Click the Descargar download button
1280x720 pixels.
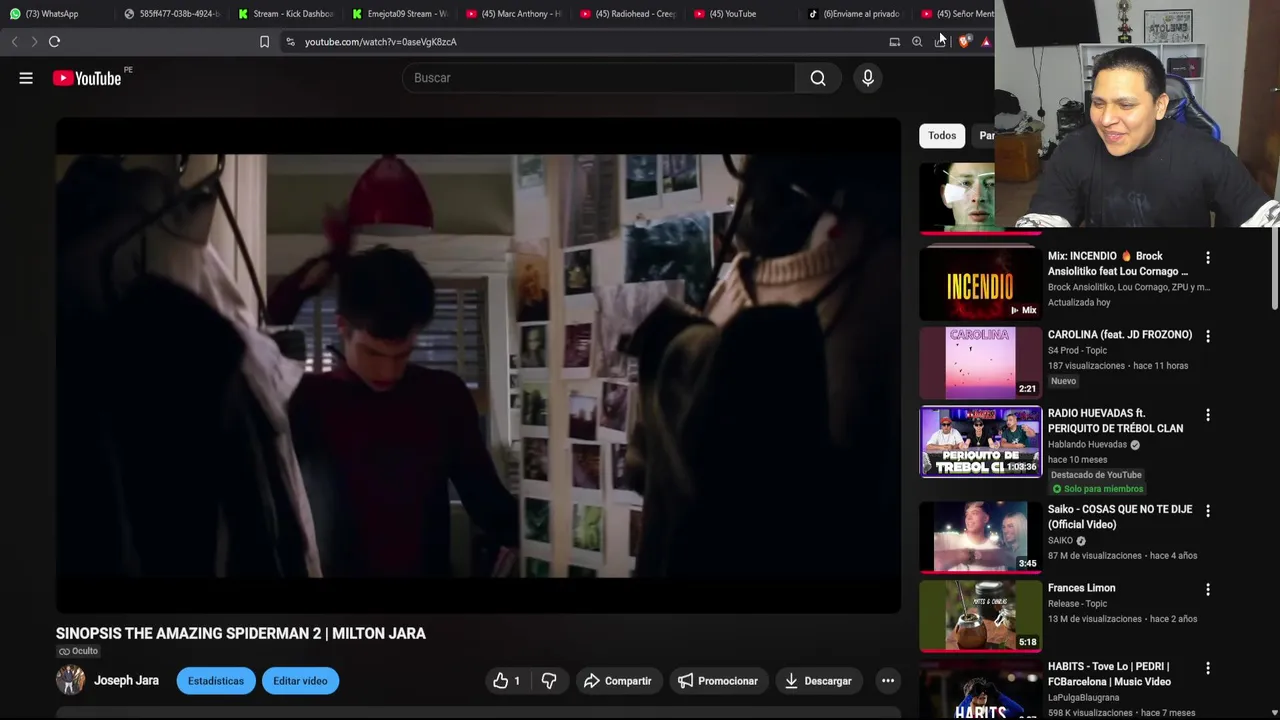coord(818,681)
